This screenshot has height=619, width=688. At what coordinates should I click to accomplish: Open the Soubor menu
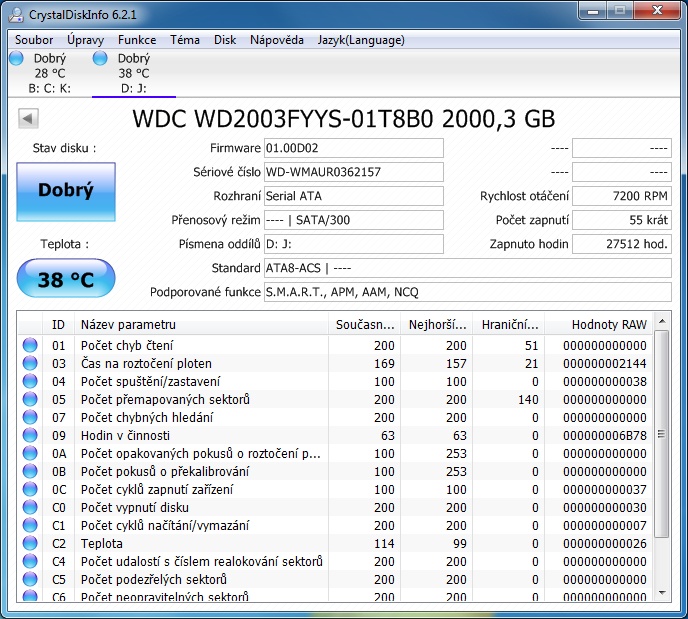click(34, 40)
